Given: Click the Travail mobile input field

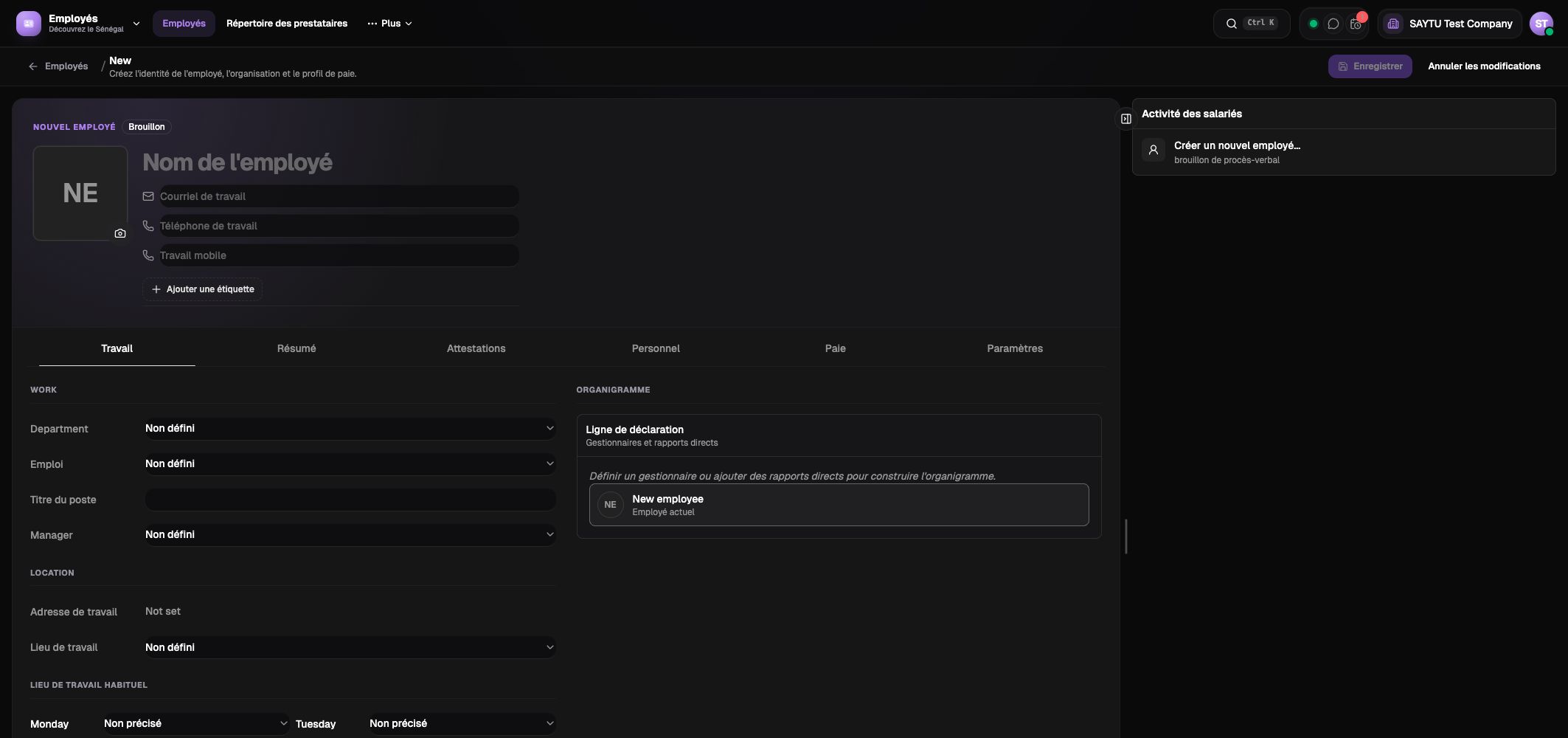Looking at the screenshot, I should tap(339, 255).
